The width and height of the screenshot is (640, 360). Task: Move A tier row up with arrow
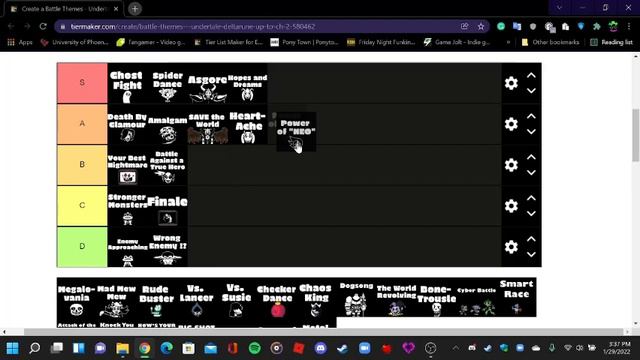(531, 116)
